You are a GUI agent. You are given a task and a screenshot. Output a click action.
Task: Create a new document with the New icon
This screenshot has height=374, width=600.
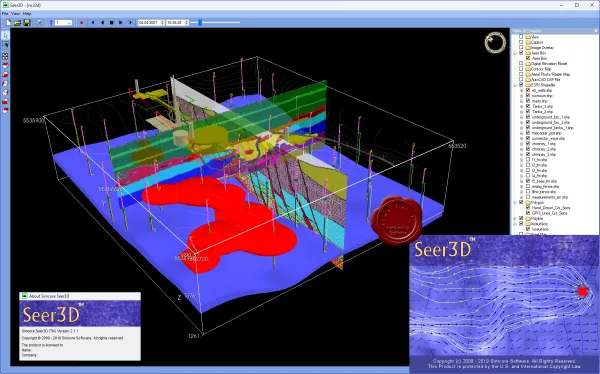tap(8, 23)
